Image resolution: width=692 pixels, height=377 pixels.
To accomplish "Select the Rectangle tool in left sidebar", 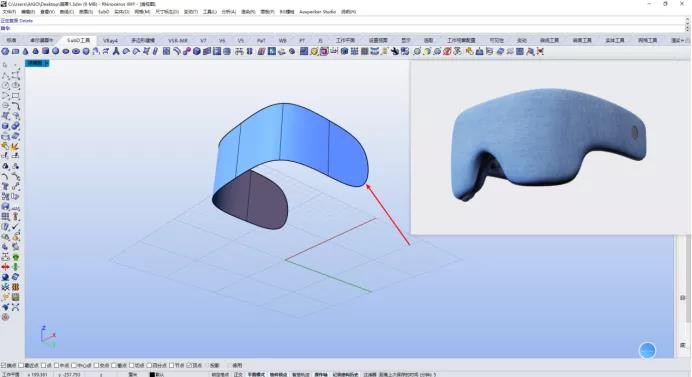I will 15,96.
